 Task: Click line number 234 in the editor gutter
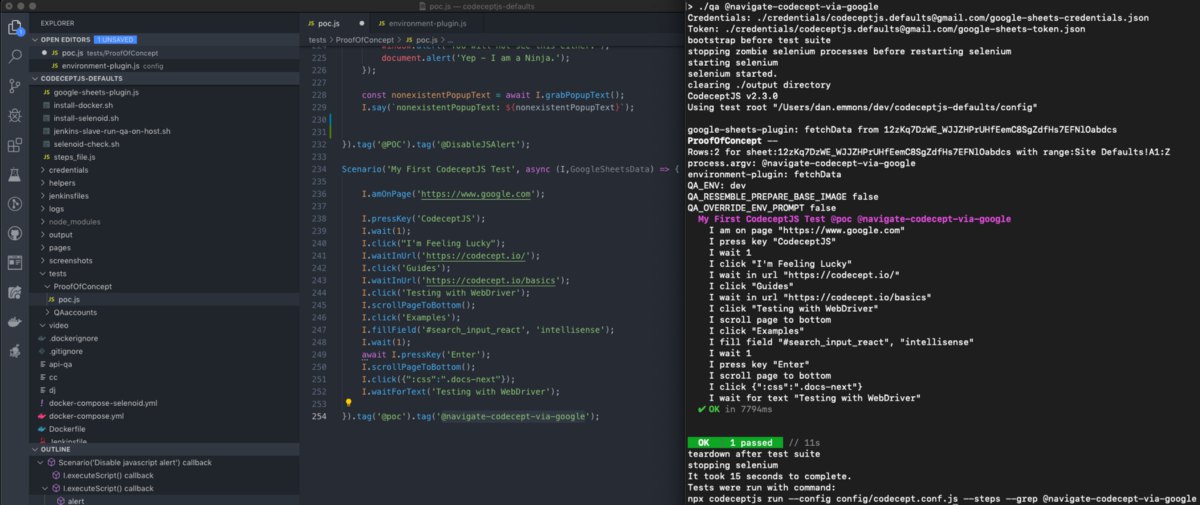pyautogui.click(x=320, y=169)
